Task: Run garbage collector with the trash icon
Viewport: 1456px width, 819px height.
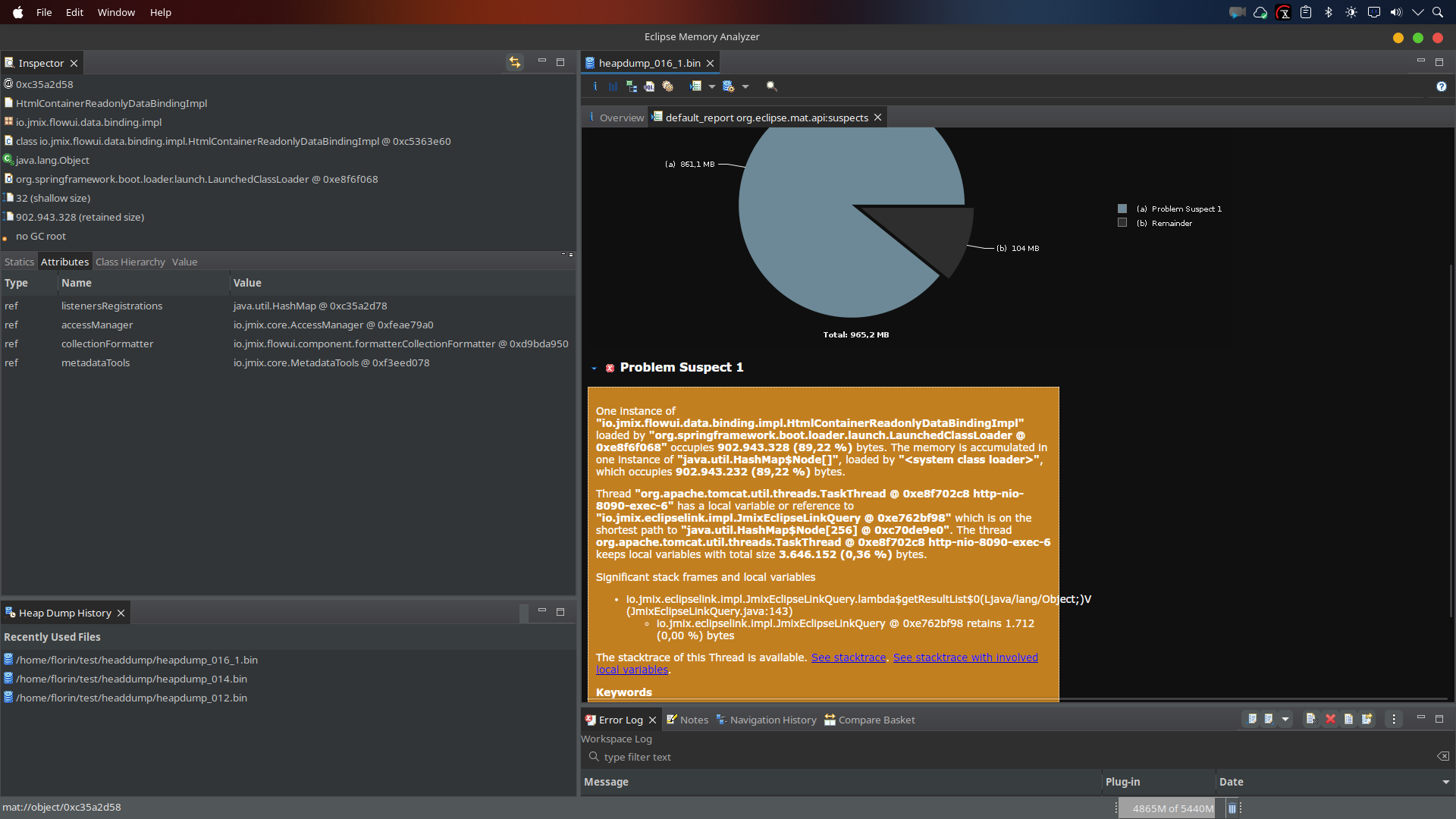Action: pyautogui.click(x=1232, y=808)
